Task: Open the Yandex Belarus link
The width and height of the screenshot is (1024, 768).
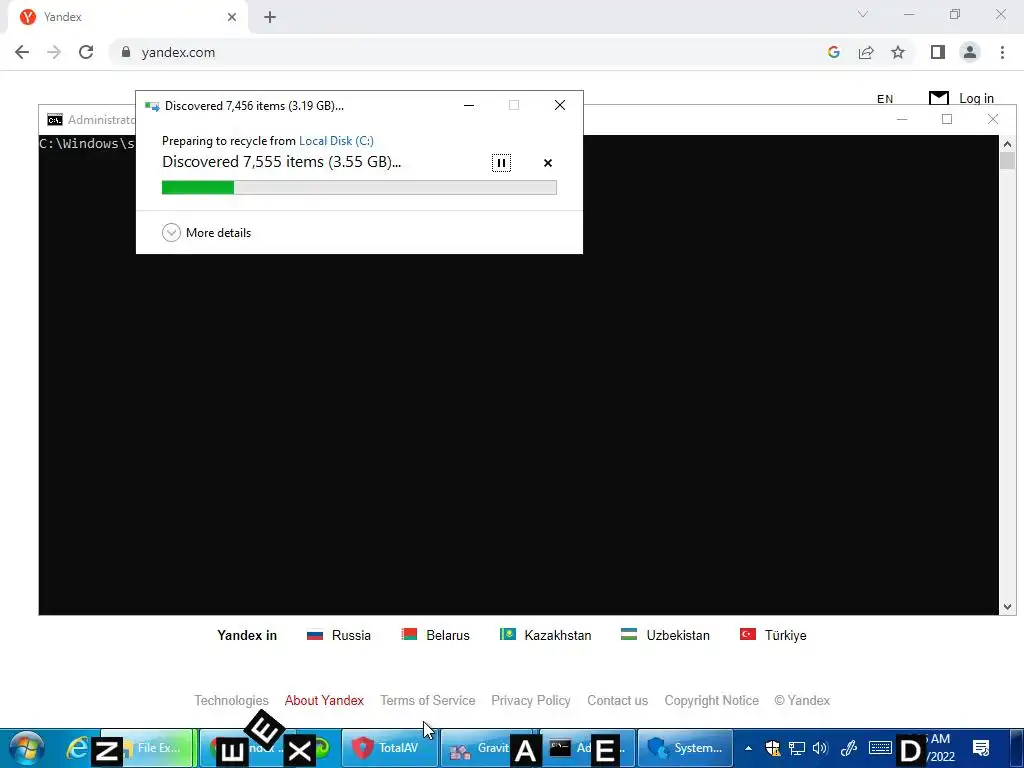Action: point(436,635)
